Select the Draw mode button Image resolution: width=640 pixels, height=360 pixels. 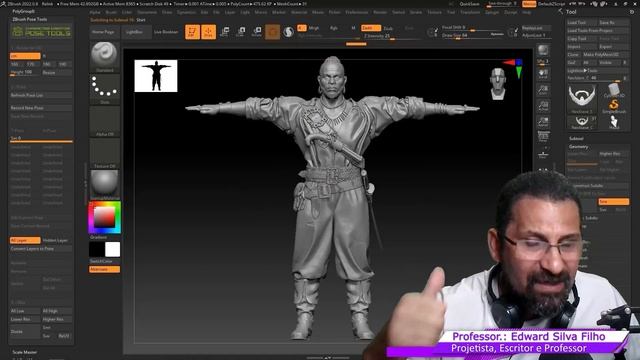click(x=208, y=32)
